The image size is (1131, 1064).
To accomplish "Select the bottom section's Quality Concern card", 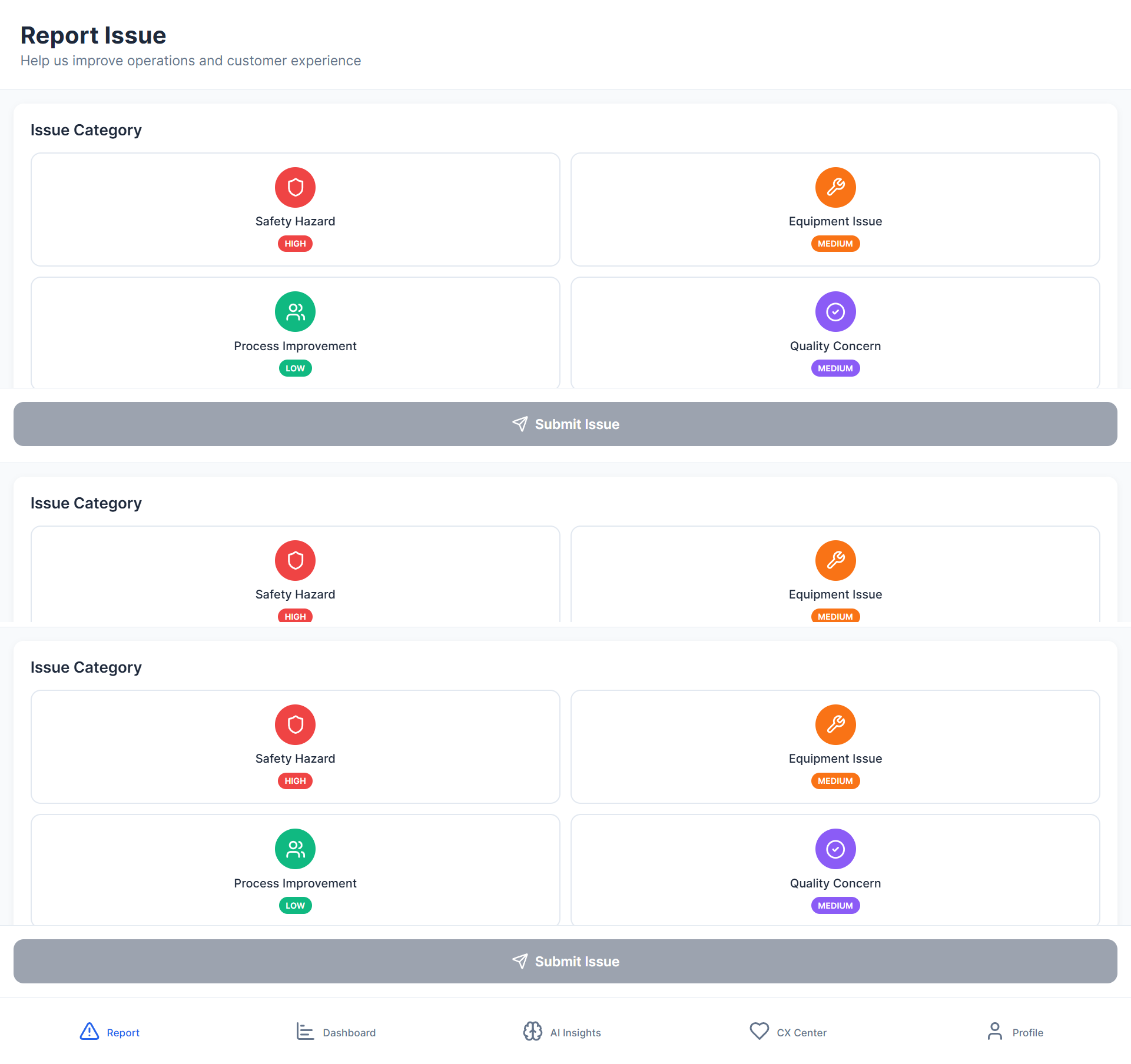I will (x=835, y=869).
